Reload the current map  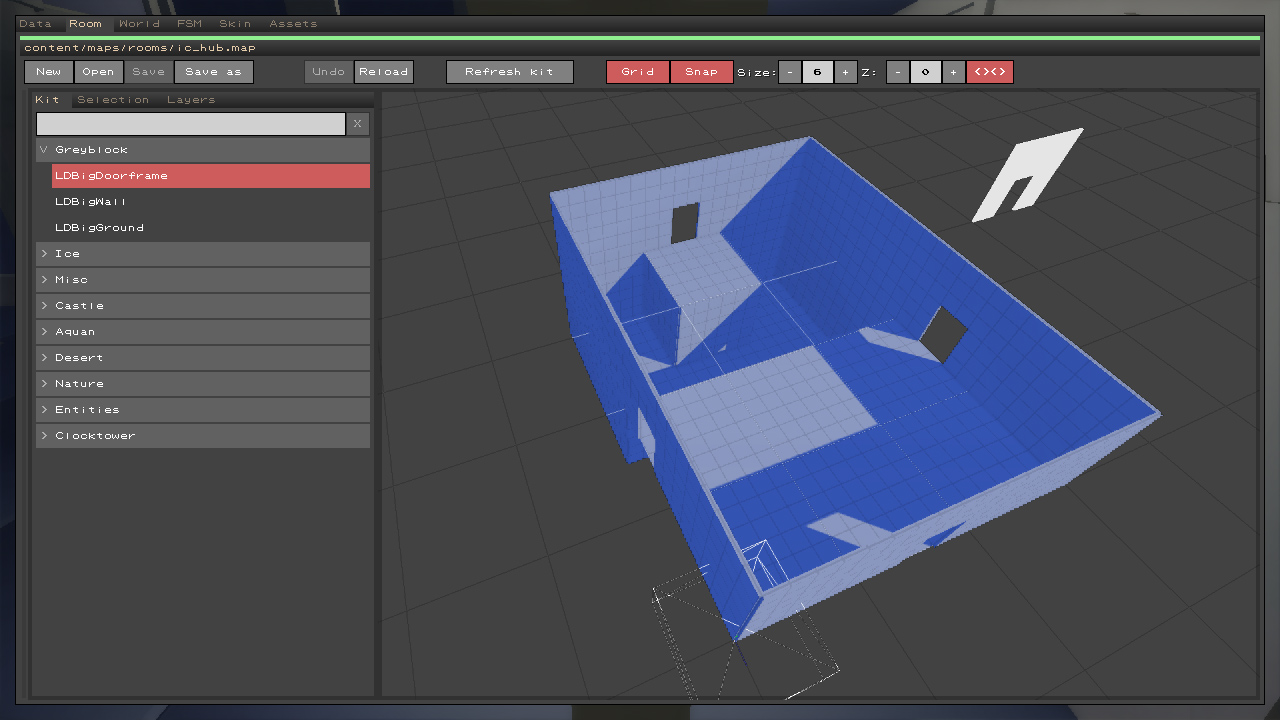(x=384, y=72)
